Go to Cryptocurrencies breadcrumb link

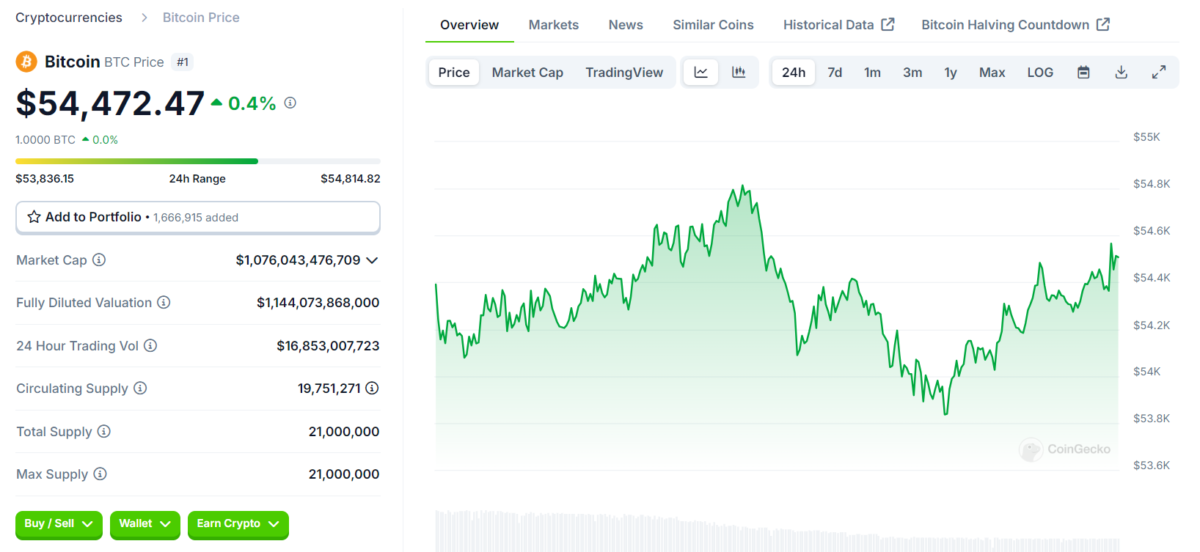pos(69,18)
